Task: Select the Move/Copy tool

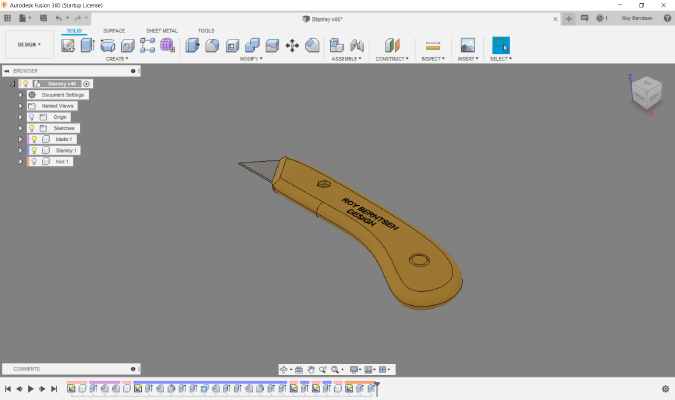Action: [x=292, y=45]
